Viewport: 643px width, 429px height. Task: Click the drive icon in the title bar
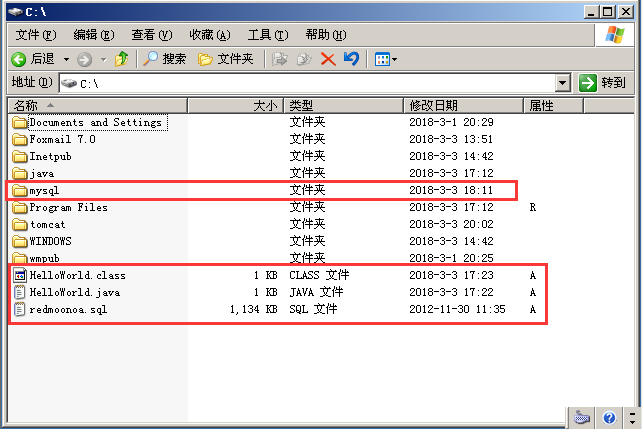coord(16,12)
